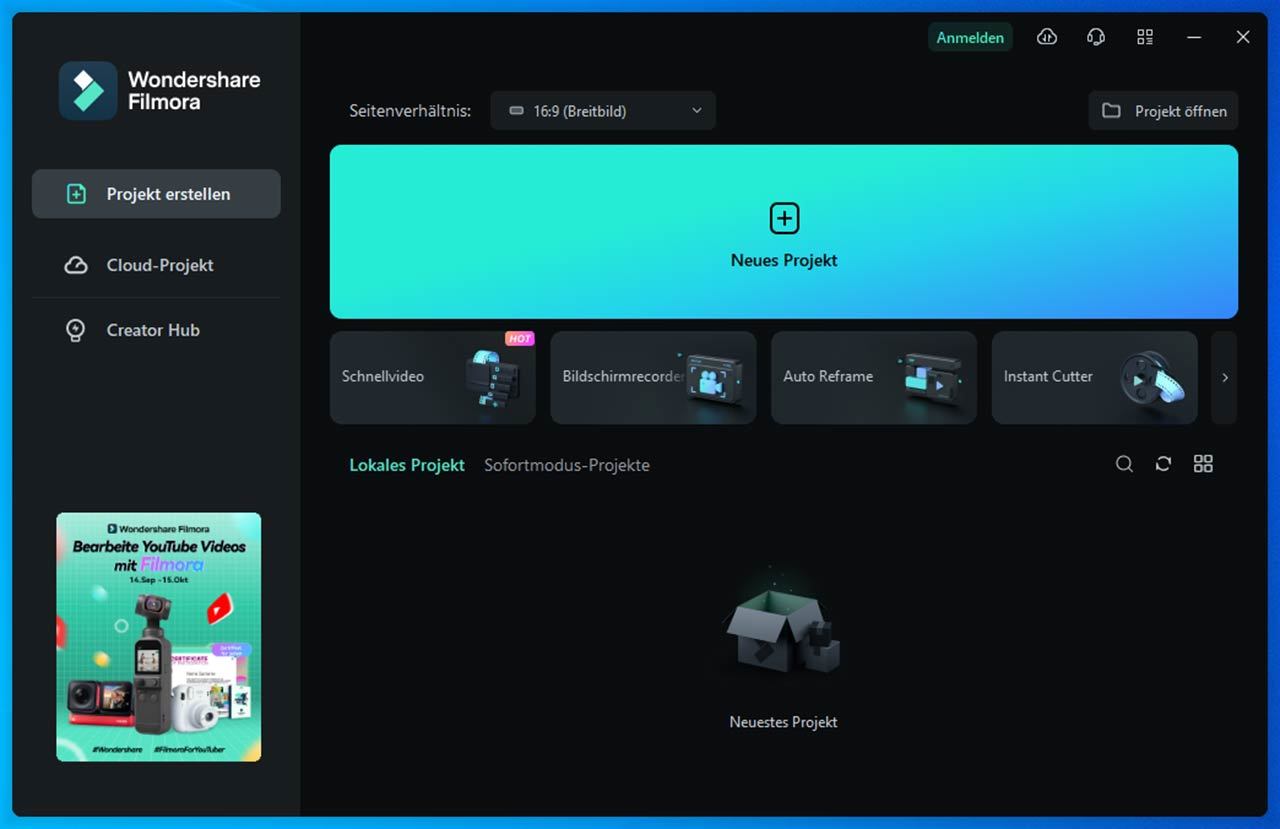
Task: Refresh the project list
Action: (1163, 464)
